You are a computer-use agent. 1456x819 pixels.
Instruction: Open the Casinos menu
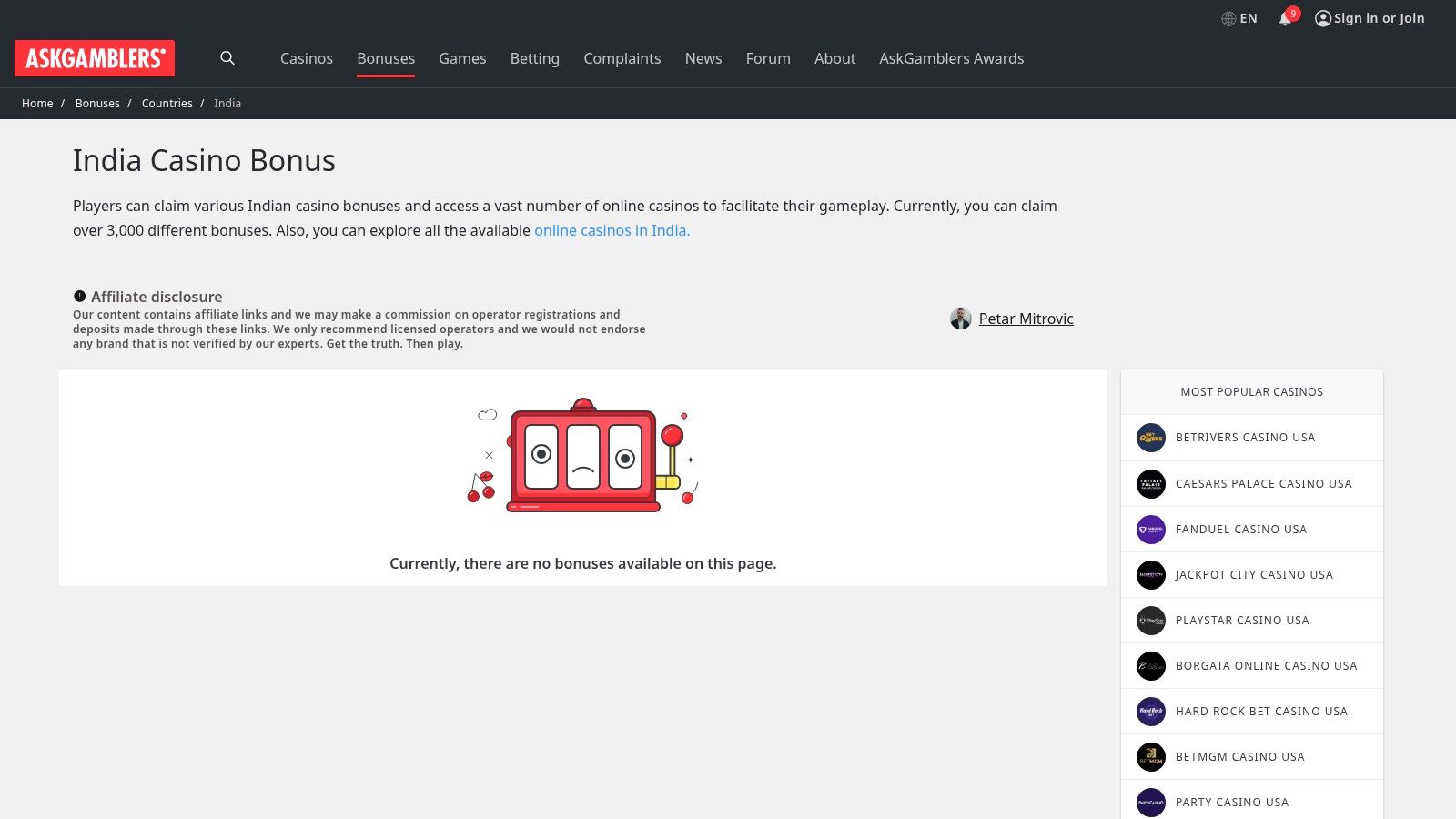coord(307,58)
